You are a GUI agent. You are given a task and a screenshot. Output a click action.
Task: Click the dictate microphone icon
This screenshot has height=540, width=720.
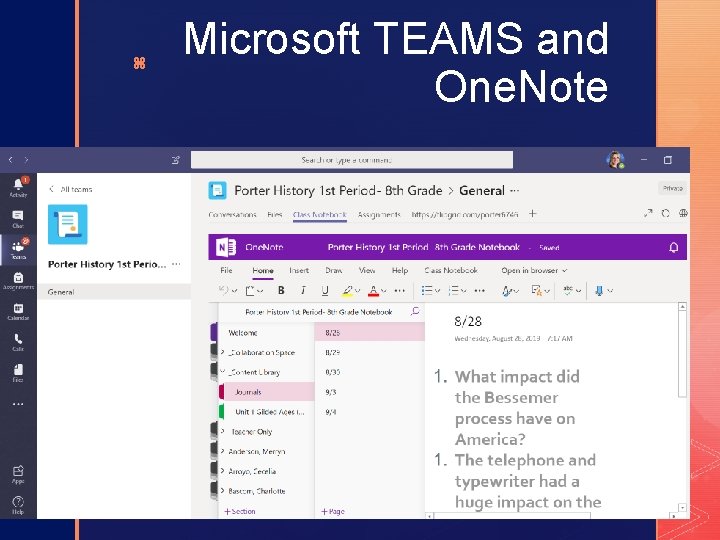599,290
